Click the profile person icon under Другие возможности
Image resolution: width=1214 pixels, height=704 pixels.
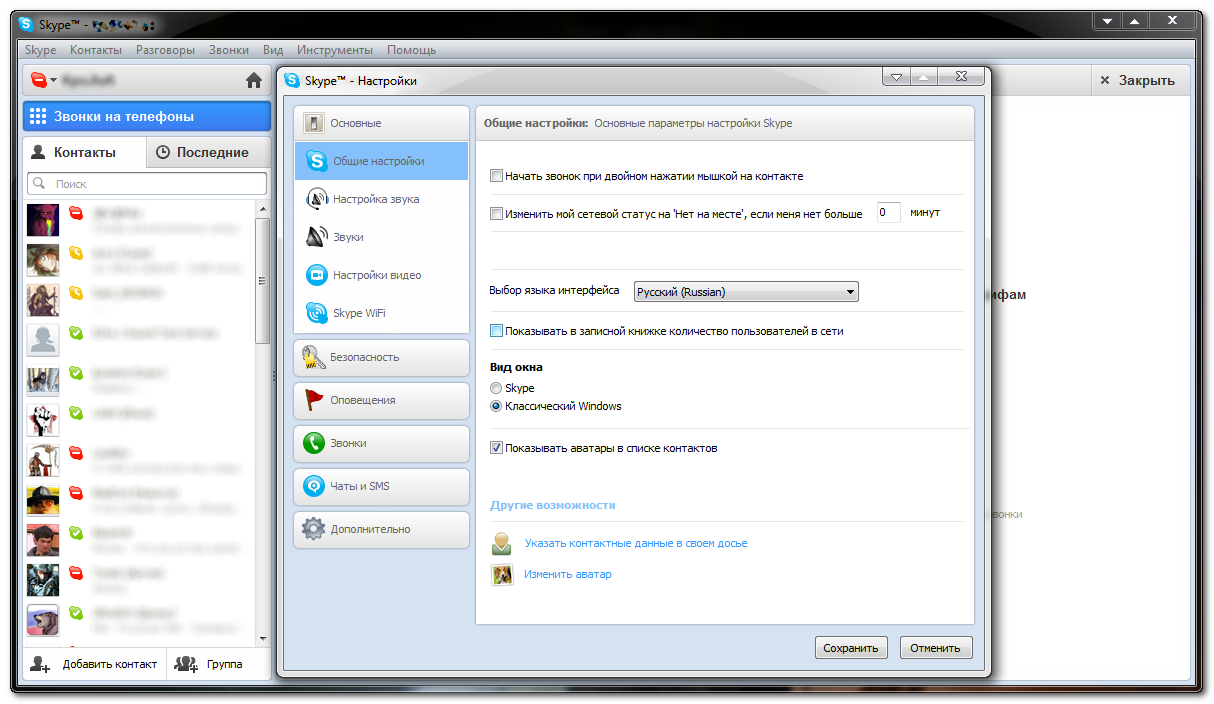(x=502, y=544)
